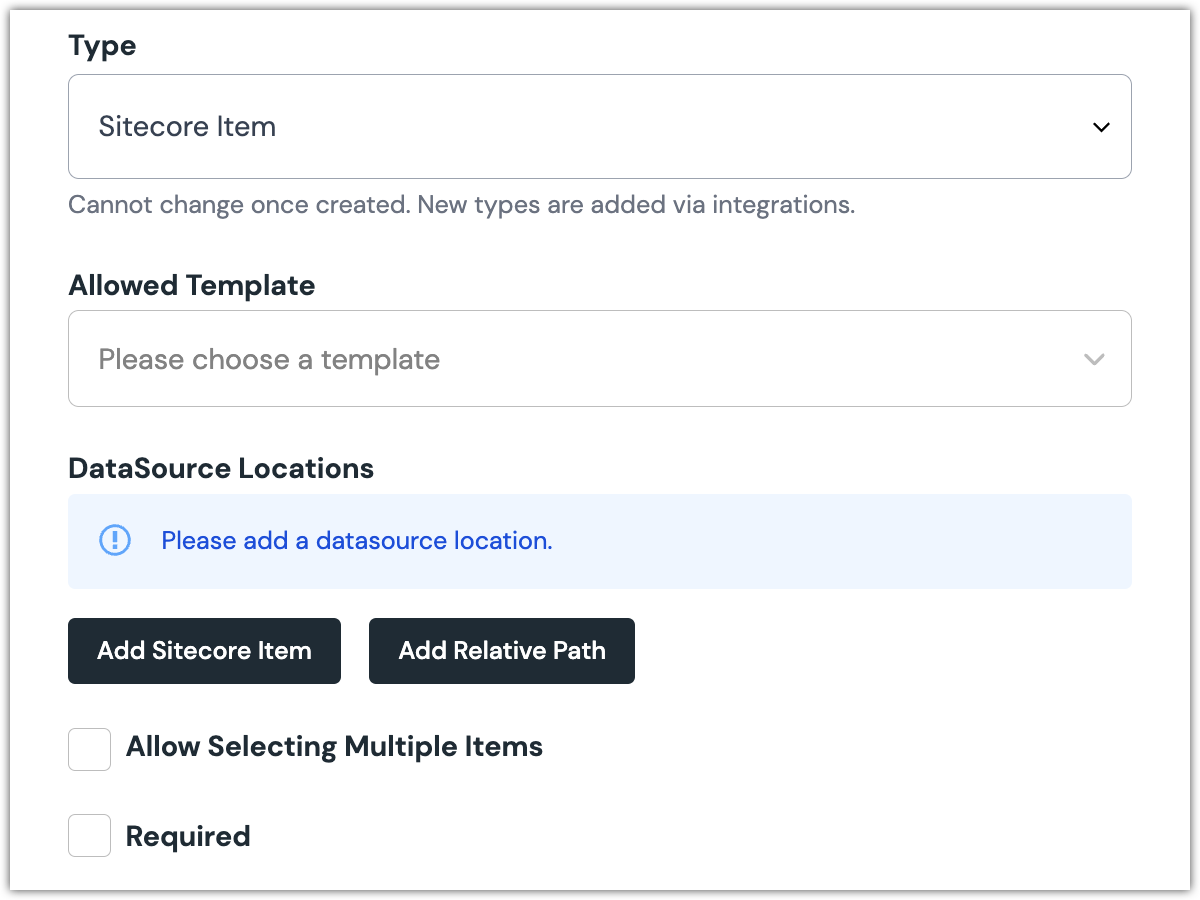Tick the Required checkbox
This screenshot has height=900, width=1200.
[89, 836]
